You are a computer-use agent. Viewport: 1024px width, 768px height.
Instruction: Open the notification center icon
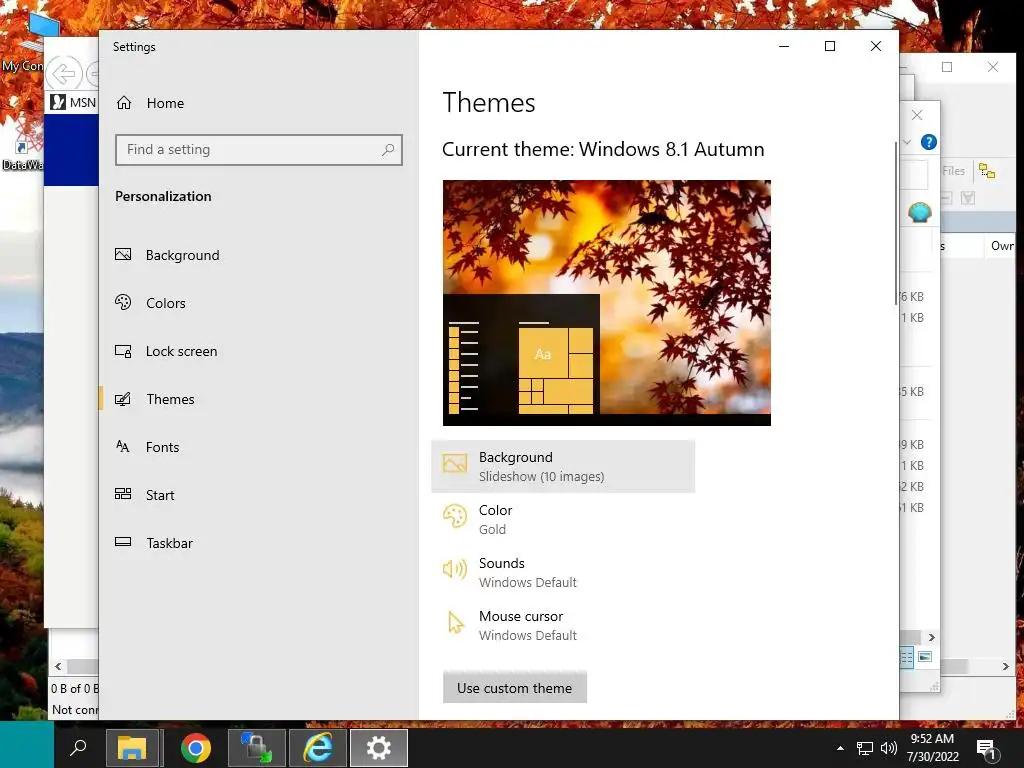tap(987, 748)
